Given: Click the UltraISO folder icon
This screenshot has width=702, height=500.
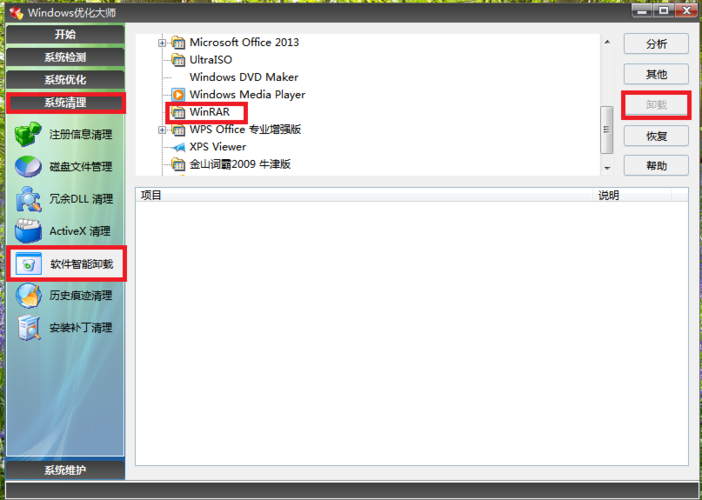Looking at the screenshot, I should [x=178, y=60].
